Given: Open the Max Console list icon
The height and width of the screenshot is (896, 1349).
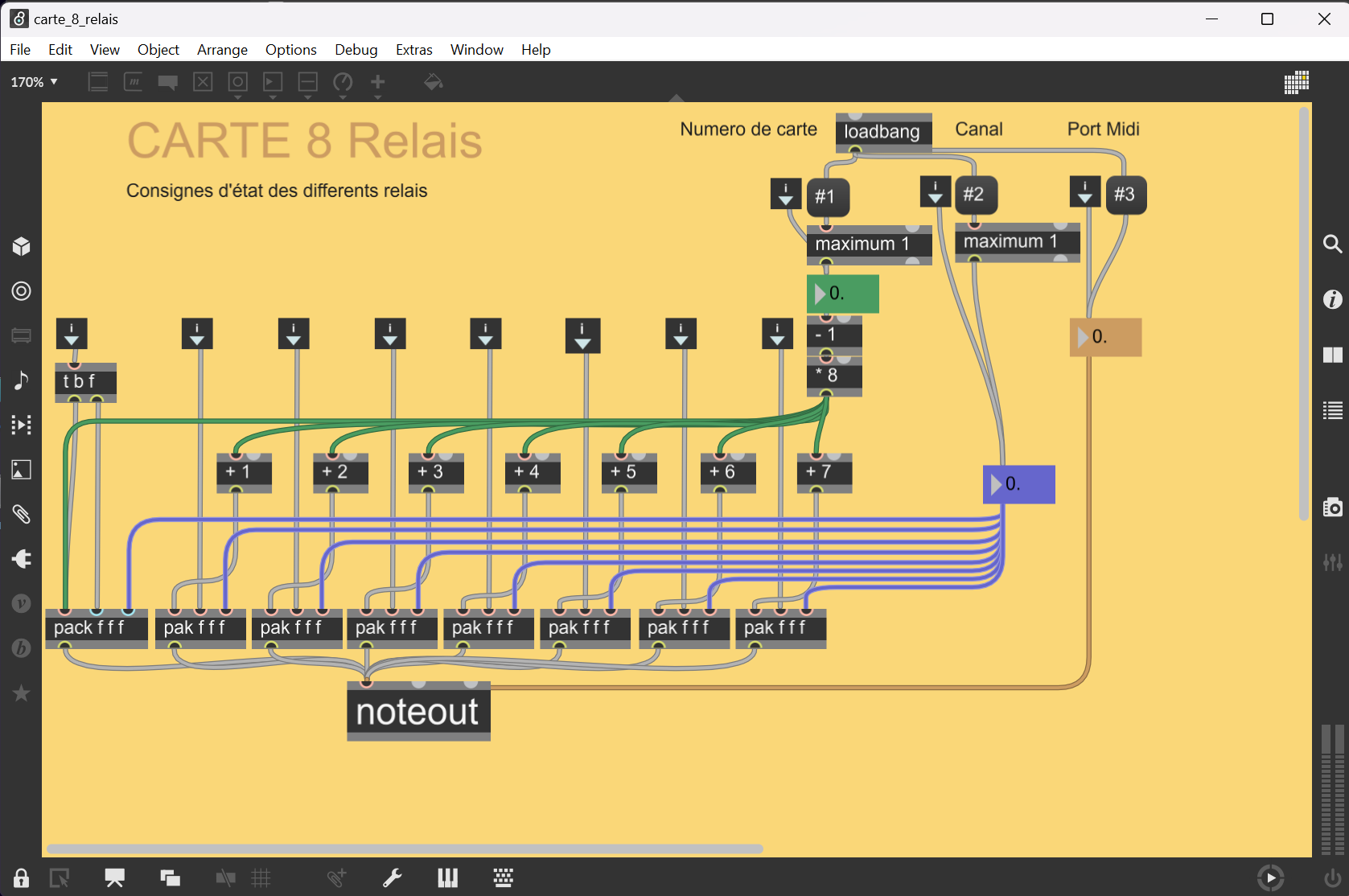Looking at the screenshot, I should click(x=1333, y=411).
